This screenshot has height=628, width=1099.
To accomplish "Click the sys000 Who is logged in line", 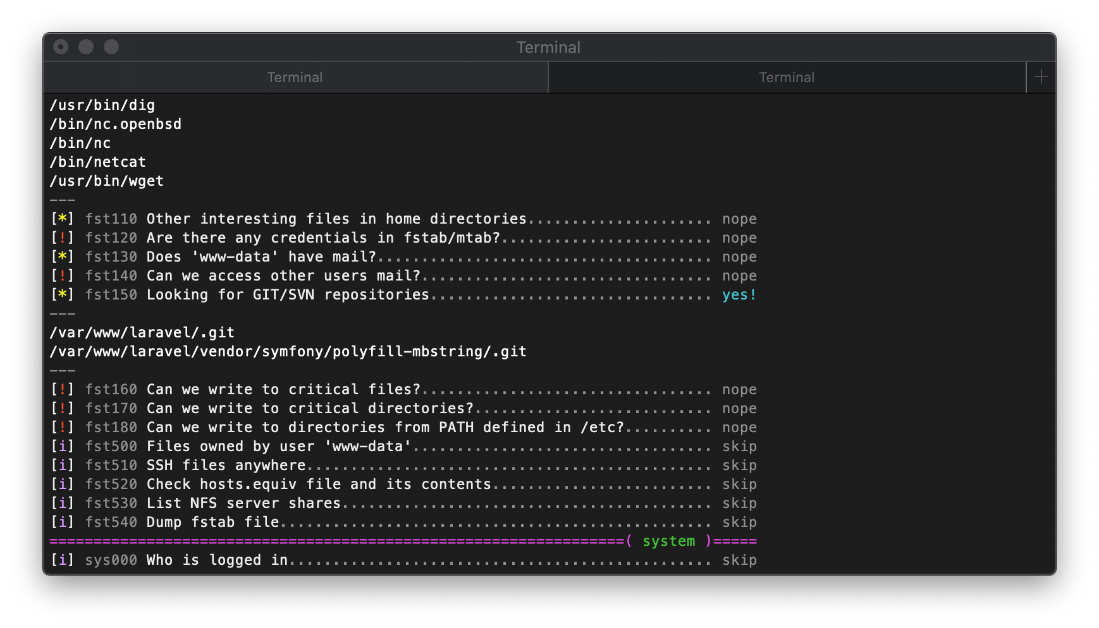I will pyautogui.click(x=250, y=559).
